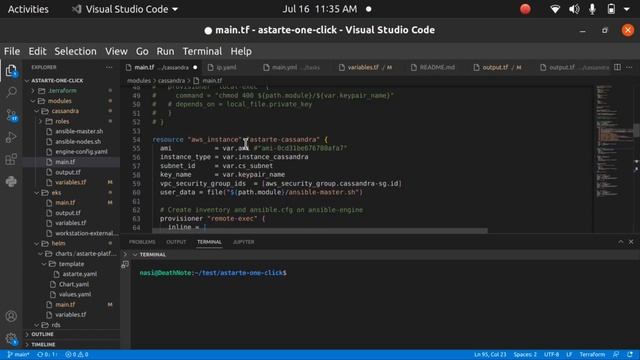The width and height of the screenshot is (640, 360).
Task: Click the sync changes status item
Action: (47, 355)
